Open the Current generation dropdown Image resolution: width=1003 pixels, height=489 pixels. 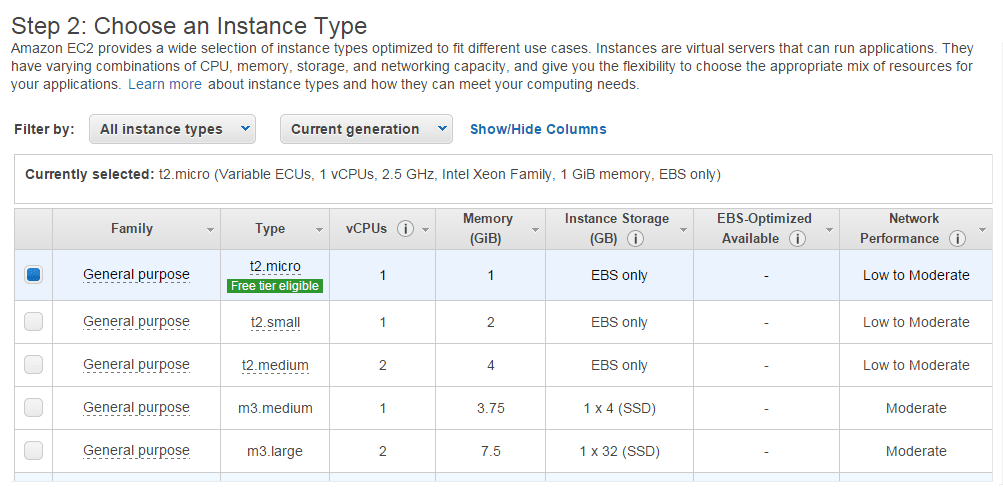366,129
